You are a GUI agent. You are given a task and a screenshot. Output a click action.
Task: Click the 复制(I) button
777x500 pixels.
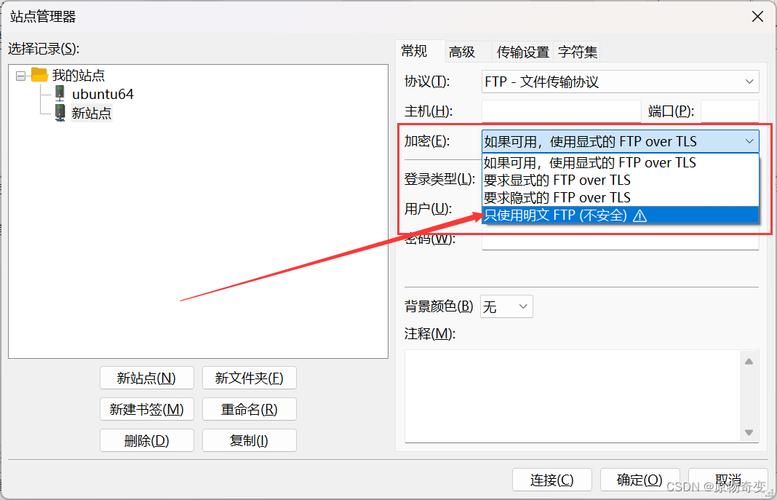249,440
